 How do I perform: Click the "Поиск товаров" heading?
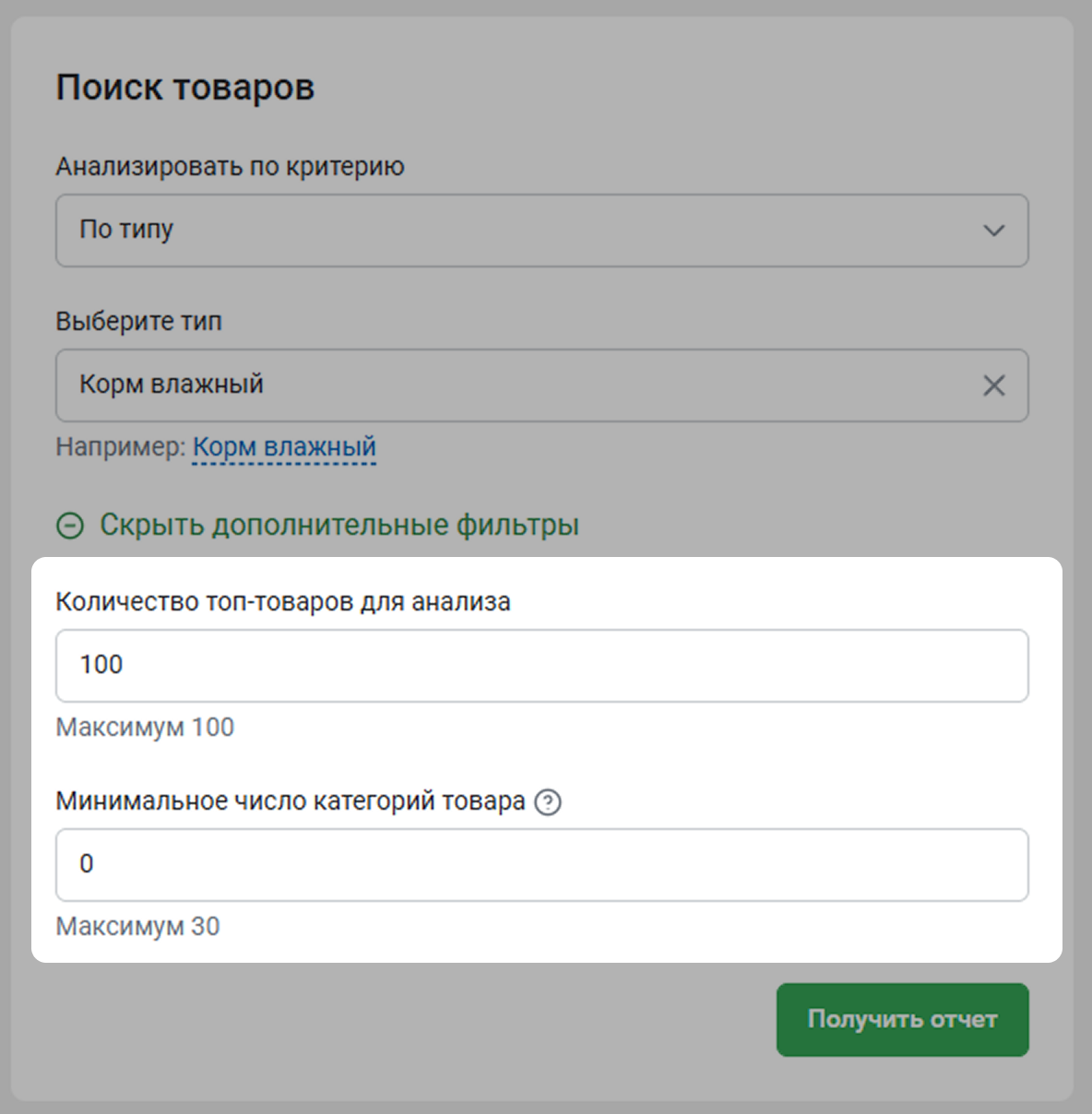tap(185, 89)
